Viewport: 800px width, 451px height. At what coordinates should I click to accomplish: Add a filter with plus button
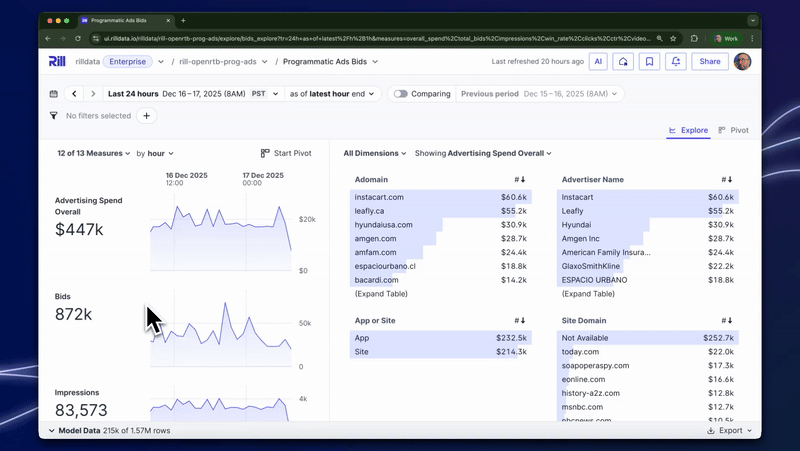click(146, 116)
